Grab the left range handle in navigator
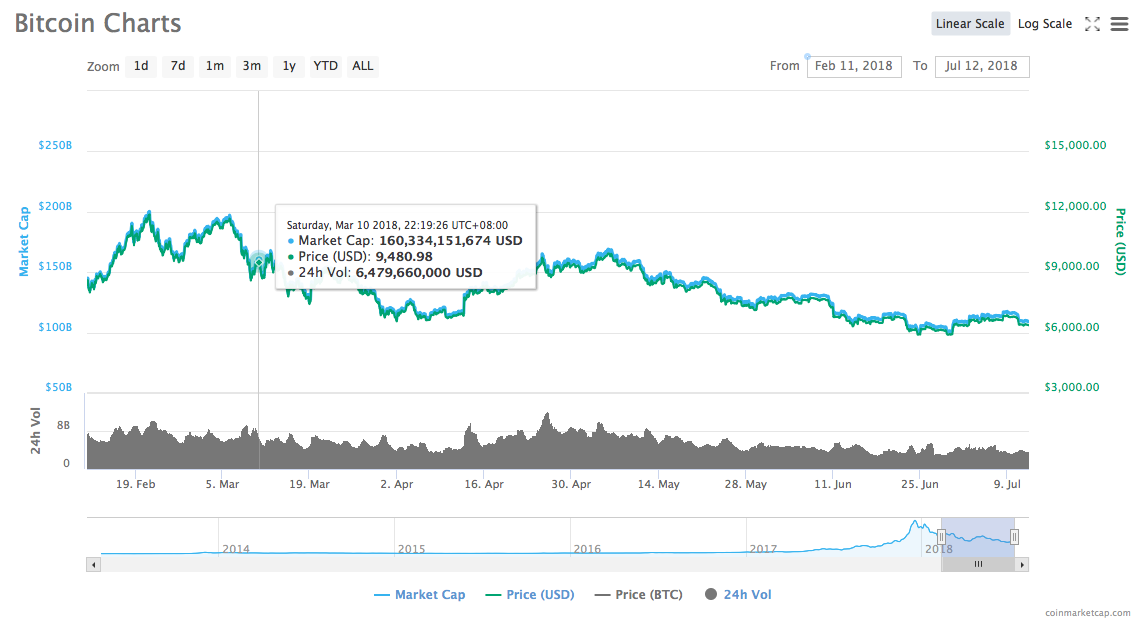This screenshot has height=621, width=1141. pyautogui.click(x=941, y=537)
